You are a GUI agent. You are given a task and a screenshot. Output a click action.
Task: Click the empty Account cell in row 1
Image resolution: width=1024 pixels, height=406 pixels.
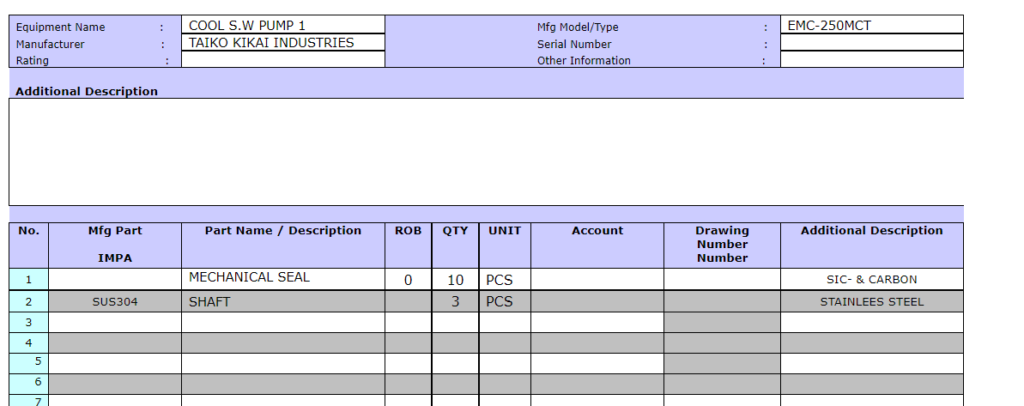click(x=597, y=279)
